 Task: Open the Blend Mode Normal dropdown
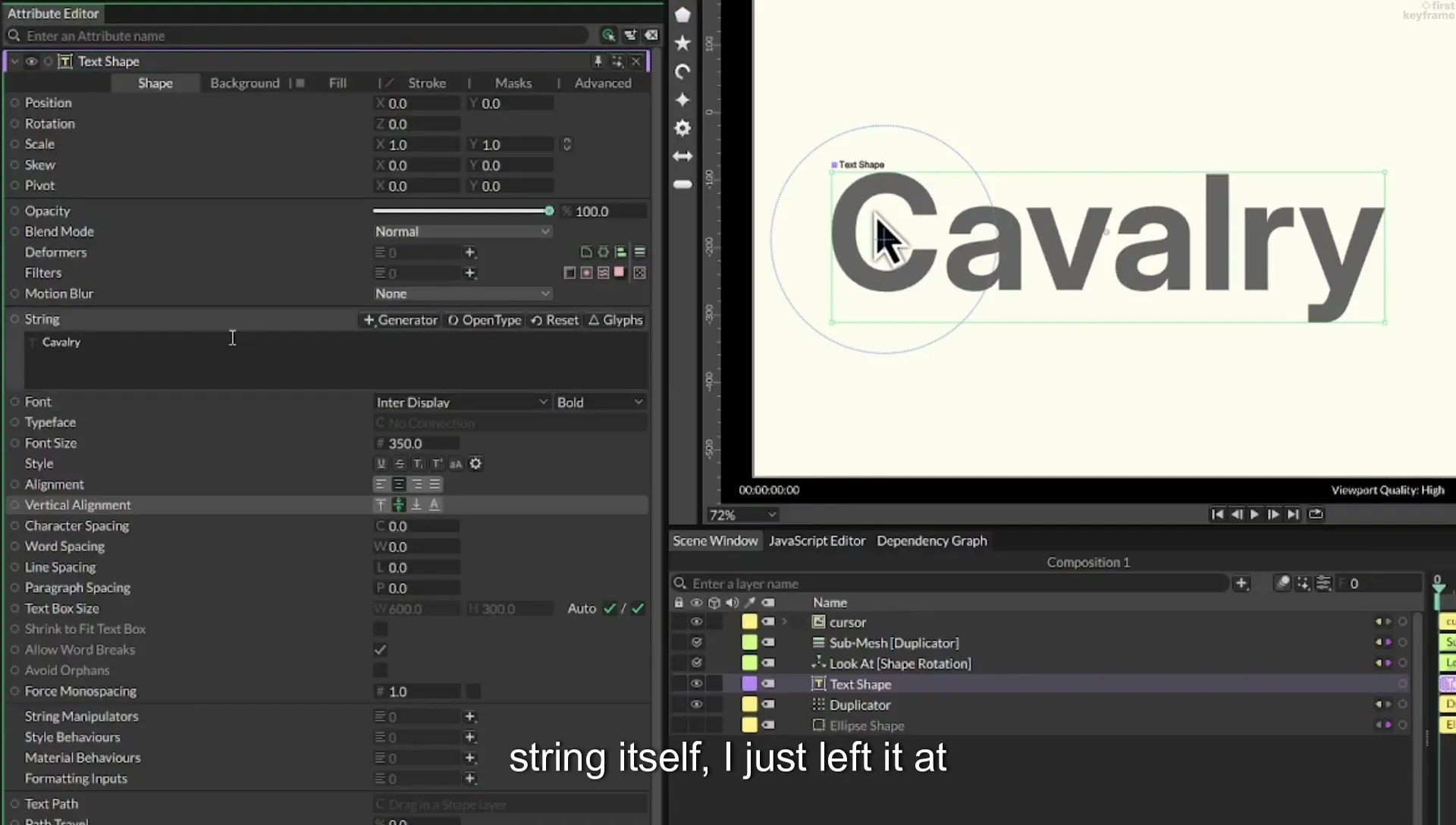coord(463,232)
